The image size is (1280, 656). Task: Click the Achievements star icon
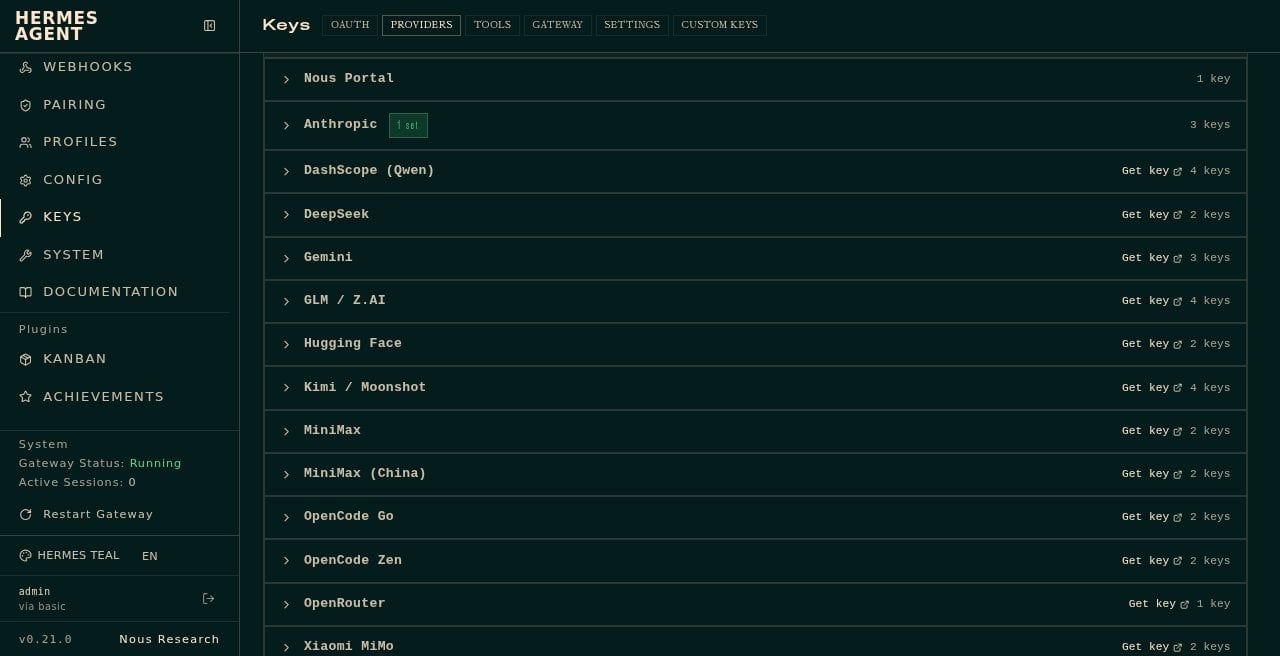[x=26, y=397]
